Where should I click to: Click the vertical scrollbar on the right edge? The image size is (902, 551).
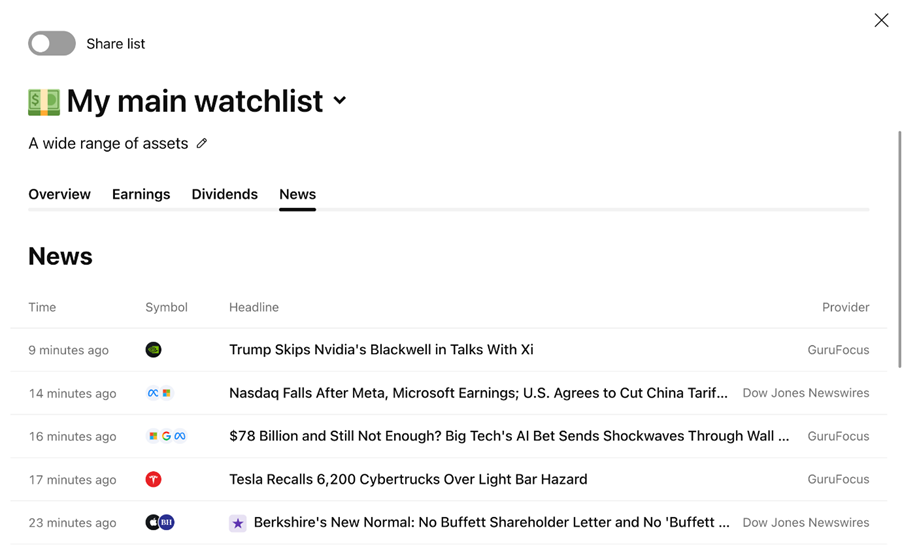[x=899, y=249]
